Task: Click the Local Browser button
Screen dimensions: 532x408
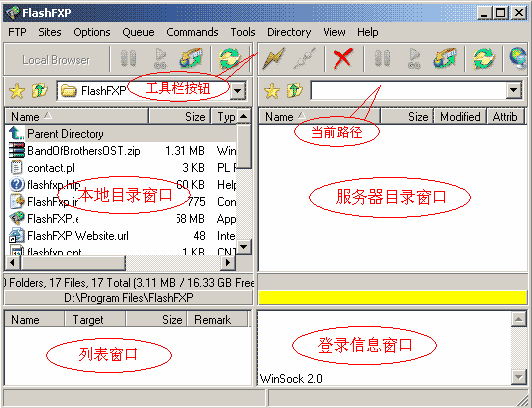Action: pyautogui.click(x=56, y=60)
